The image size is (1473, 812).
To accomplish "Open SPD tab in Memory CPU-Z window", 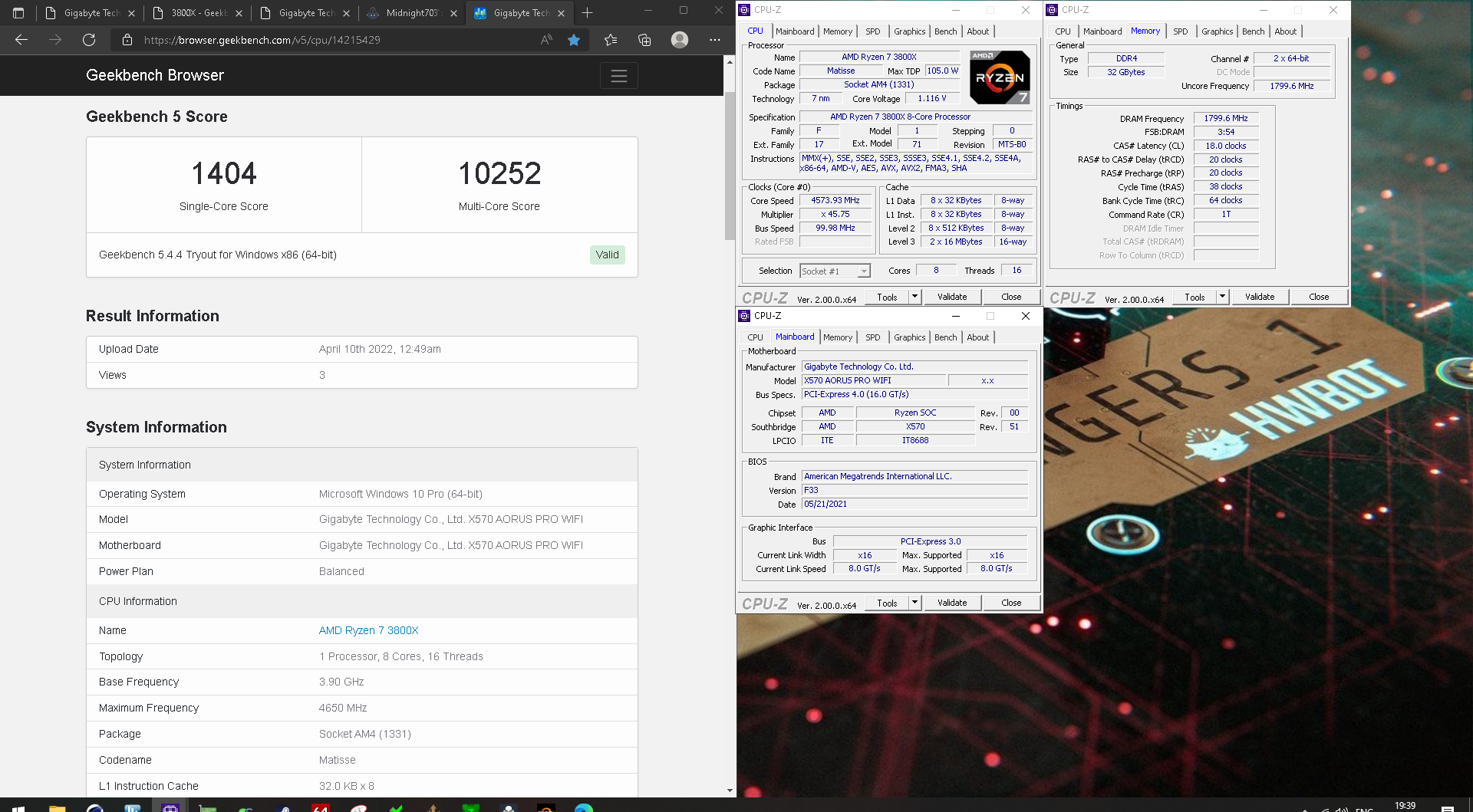I will (1181, 31).
